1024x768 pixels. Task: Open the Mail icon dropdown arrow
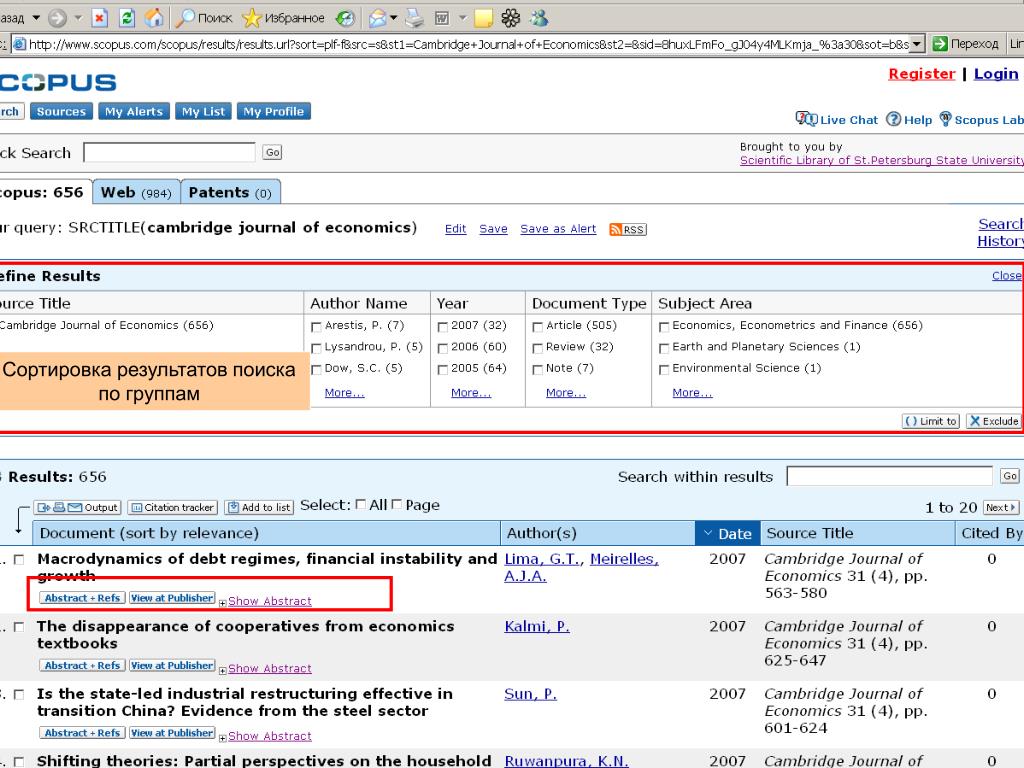393,18
